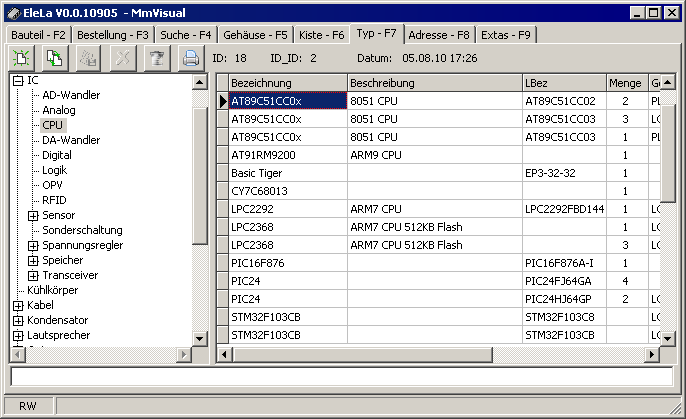Select the CPU tree item
The width and height of the screenshot is (686, 419).
52,125
